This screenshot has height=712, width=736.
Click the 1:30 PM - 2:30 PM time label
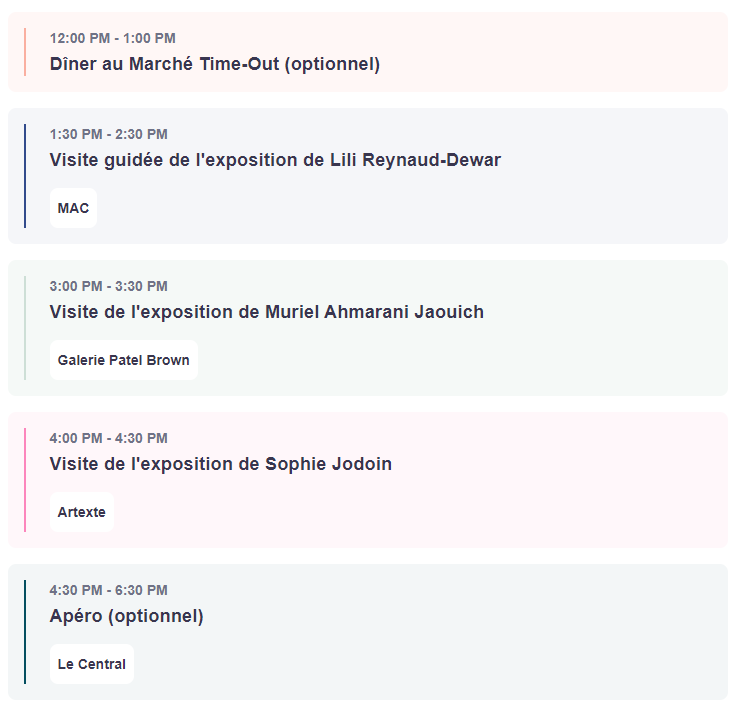[x=108, y=134]
